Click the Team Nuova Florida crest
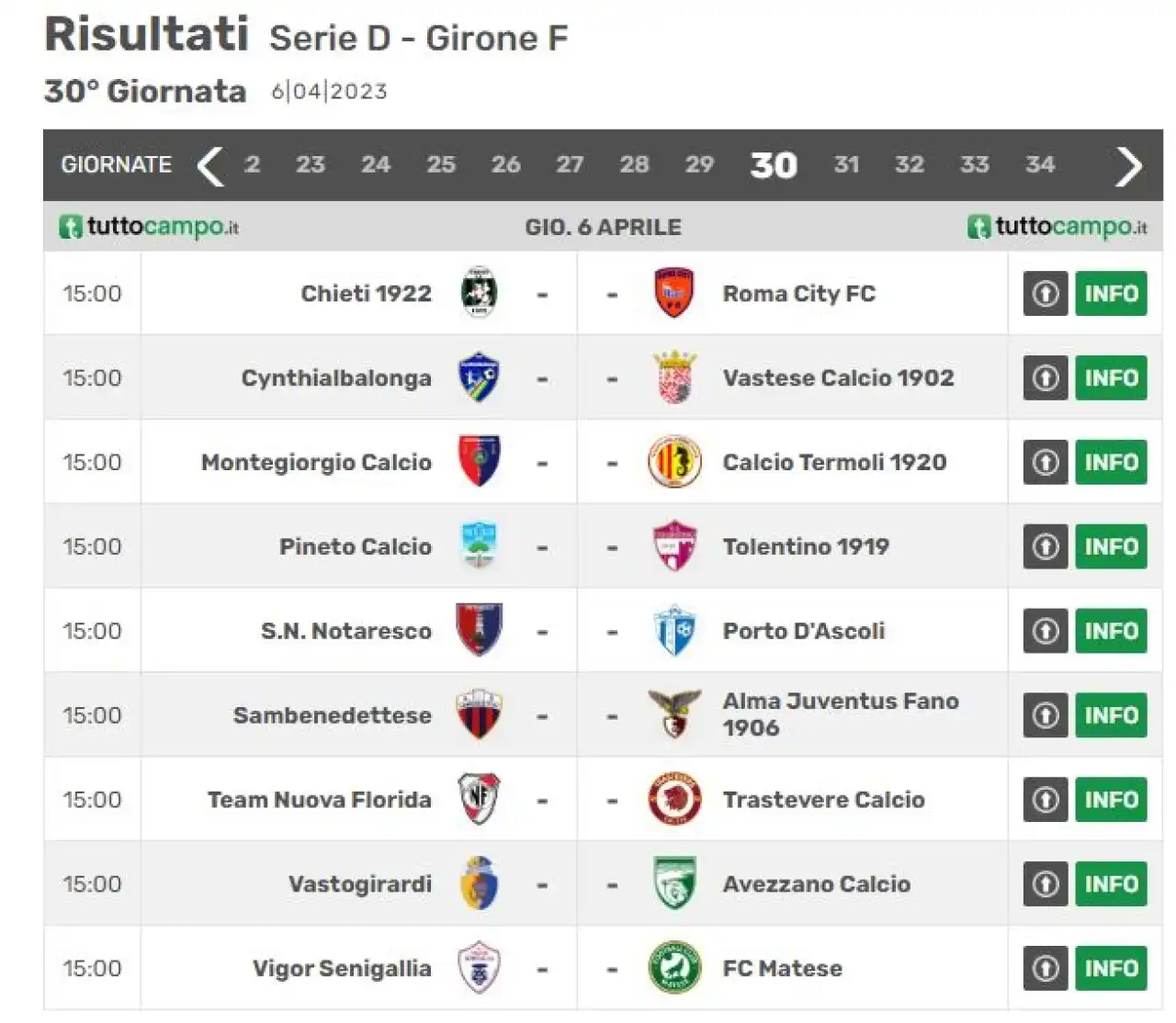Screen dimensions: 1176x1023 pyautogui.click(x=479, y=799)
